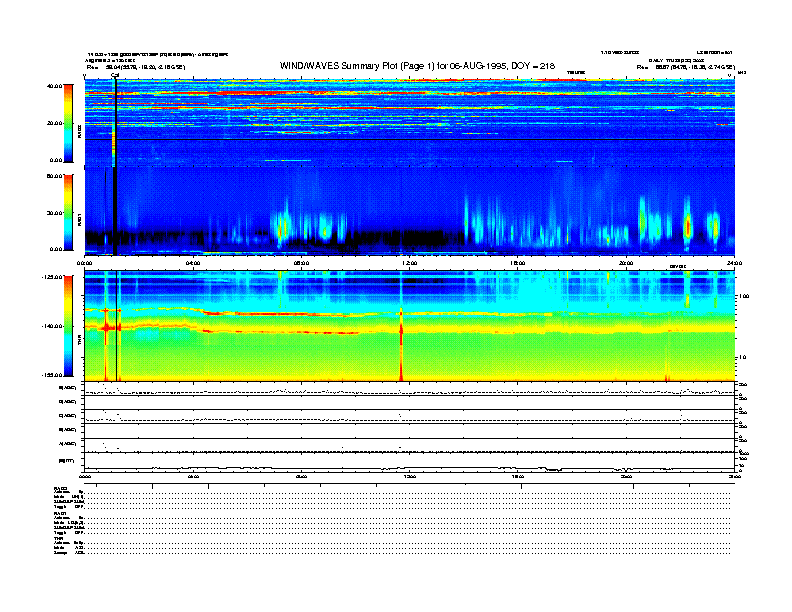The width and height of the screenshot is (792, 612).
Task: Click the 08:00 time axis label
Action: click(x=301, y=263)
